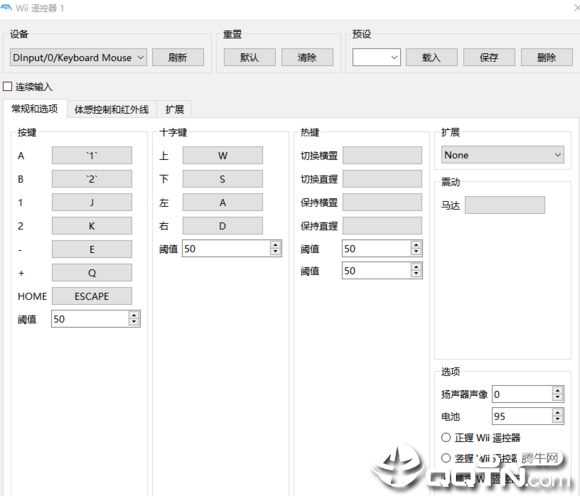The width and height of the screenshot is (580, 496).
Task: Rebind the B button mapped to `2`
Action: (x=92, y=179)
